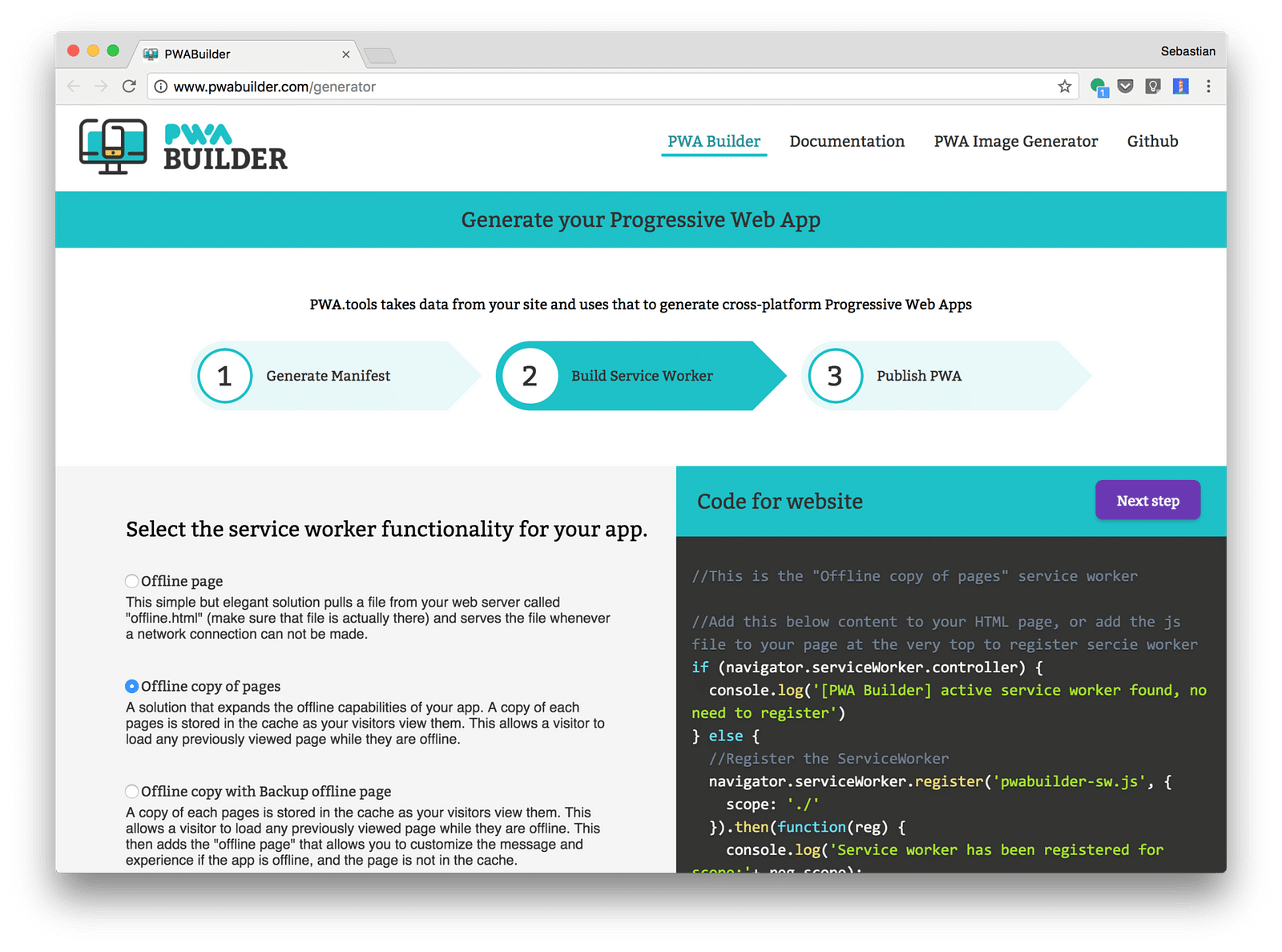Click Offline copy with Backup offline page label
The height and width of the screenshot is (952, 1282).
point(266,791)
